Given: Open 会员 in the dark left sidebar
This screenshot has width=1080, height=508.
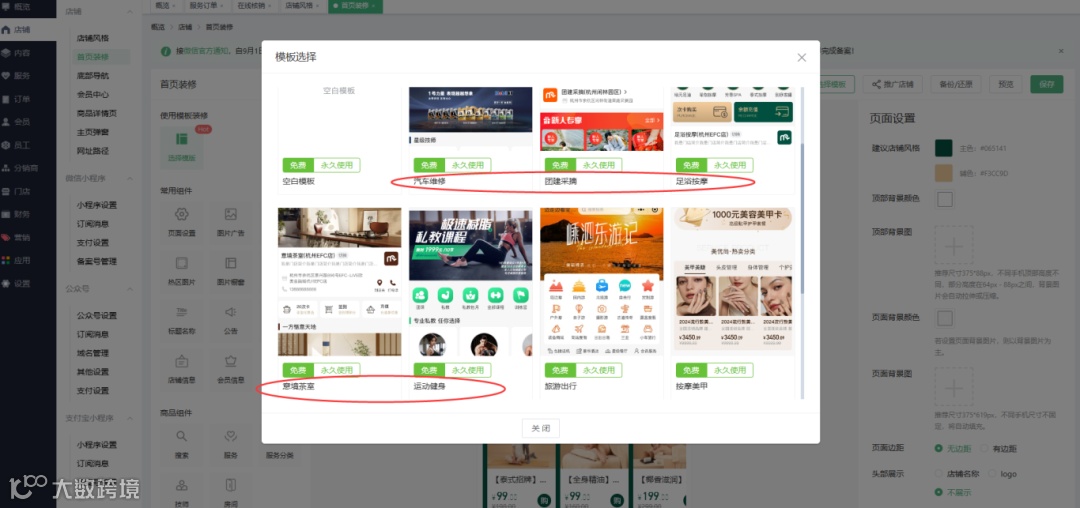Looking at the screenshot, I should click(x=17, y=122).
